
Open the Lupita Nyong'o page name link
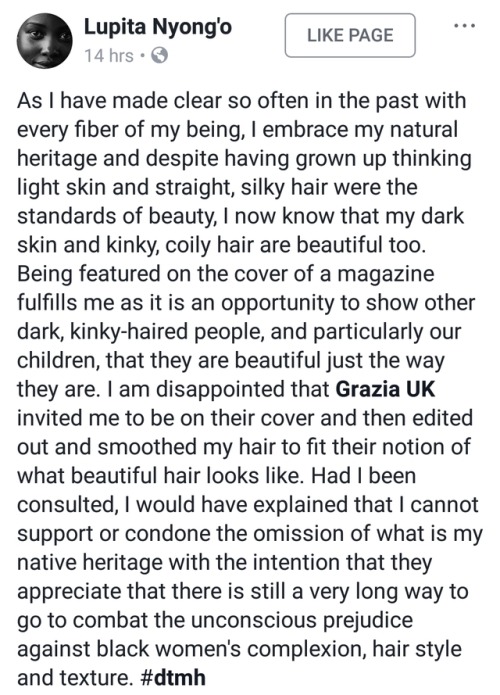(158, 27)
